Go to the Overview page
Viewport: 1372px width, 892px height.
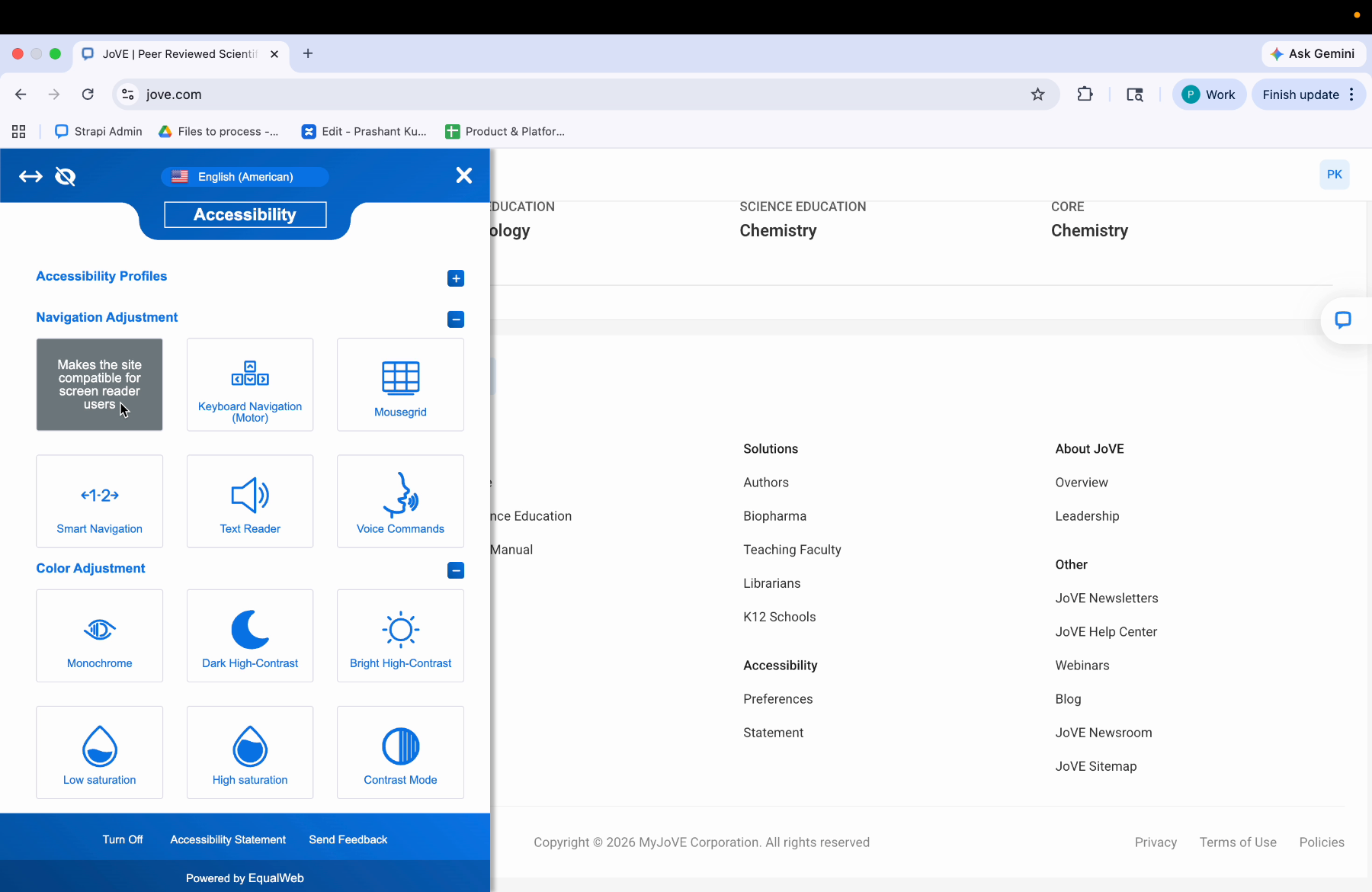pyautogui.click(x=1082, y=483)
